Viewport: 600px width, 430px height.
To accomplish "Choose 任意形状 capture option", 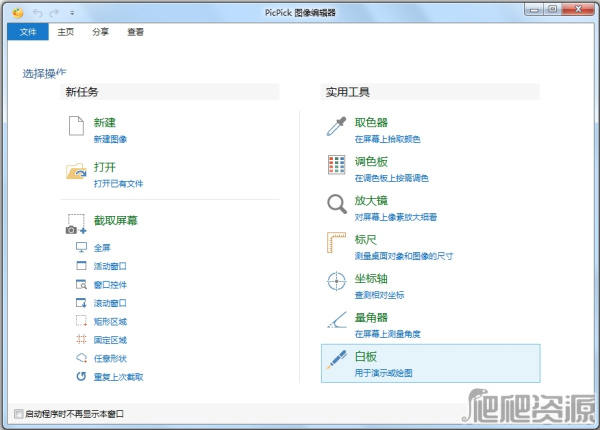I will [x=110, y=358].
